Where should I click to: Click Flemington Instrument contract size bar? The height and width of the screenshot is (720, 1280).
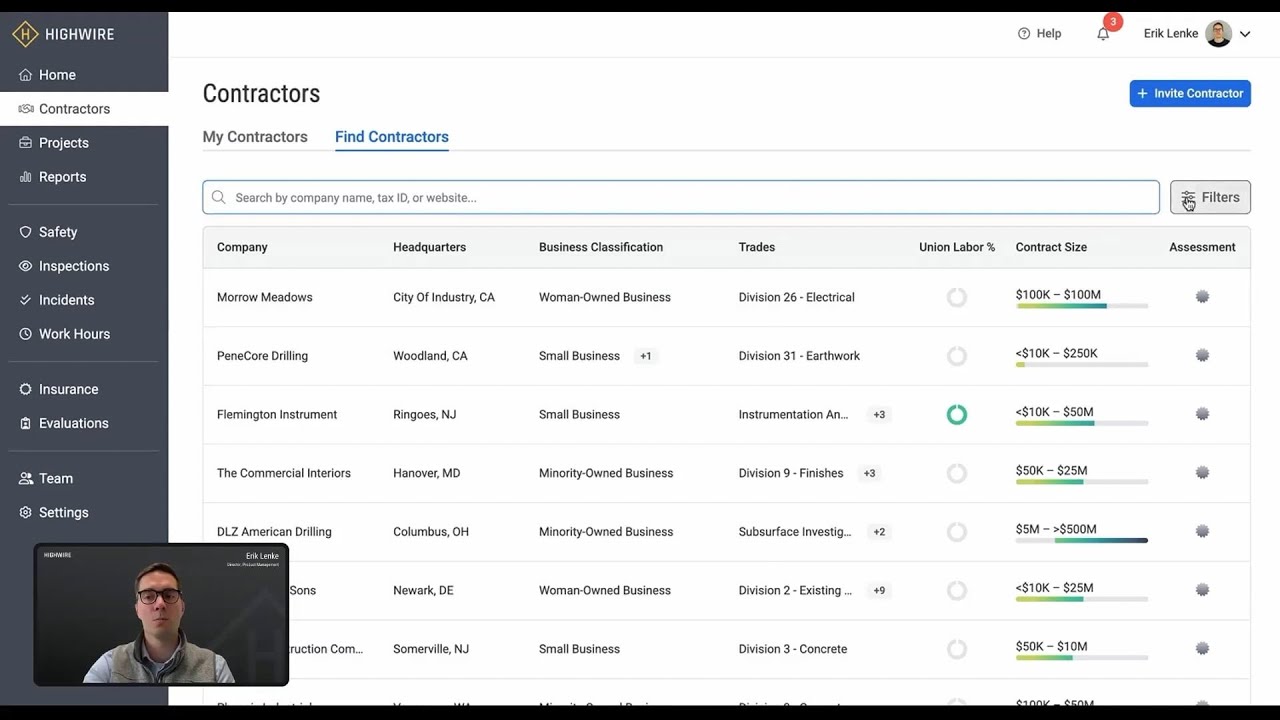pyautogui.click(x=1082, y=422)
